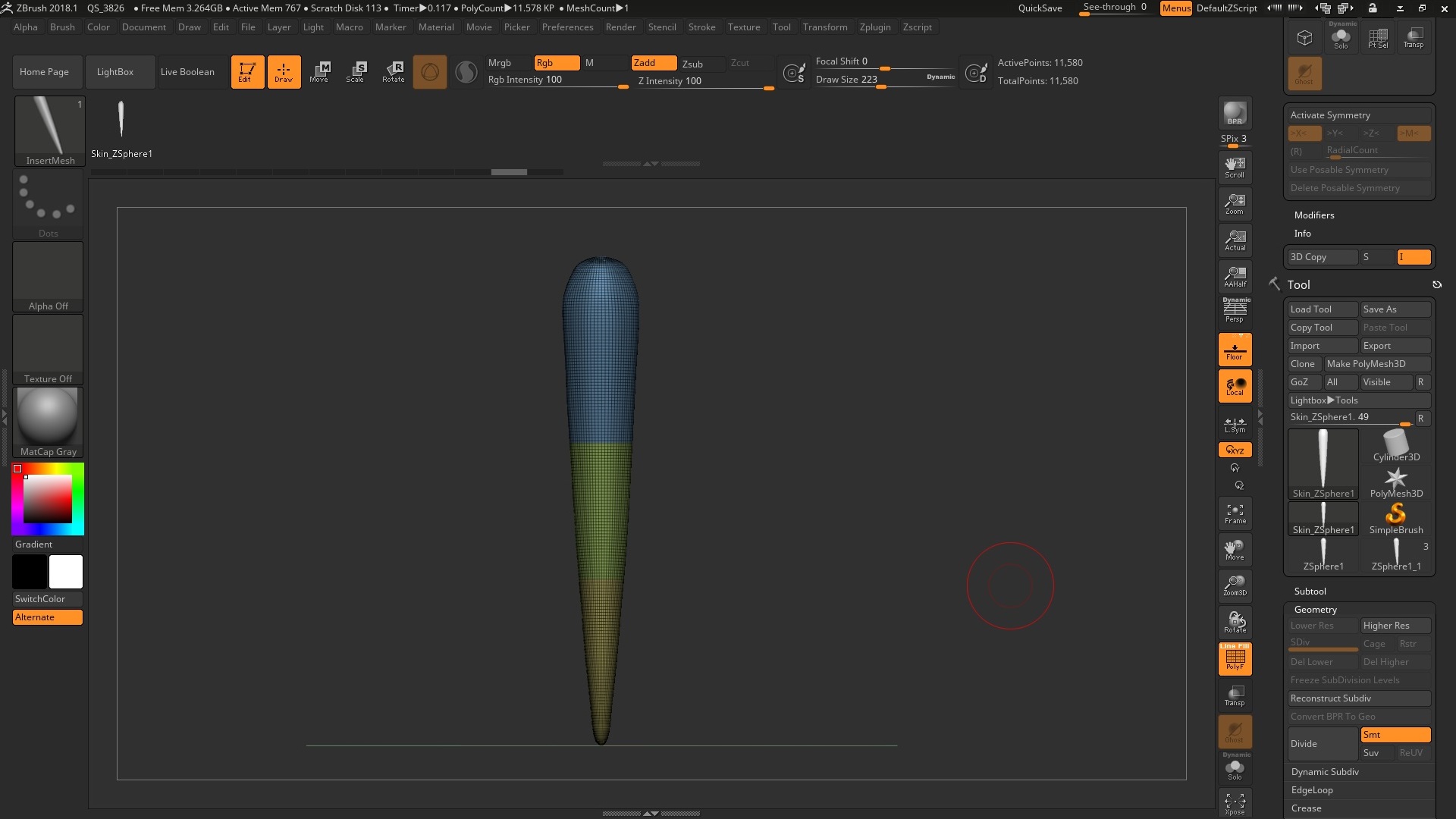Click the Xpose icon

(1235, 804)
